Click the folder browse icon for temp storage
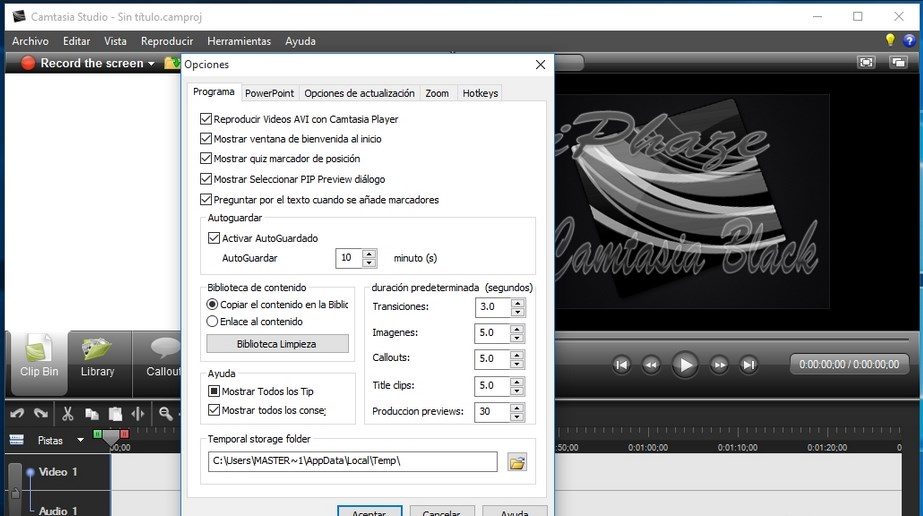 pyautogui.click(x=517, y=462)
